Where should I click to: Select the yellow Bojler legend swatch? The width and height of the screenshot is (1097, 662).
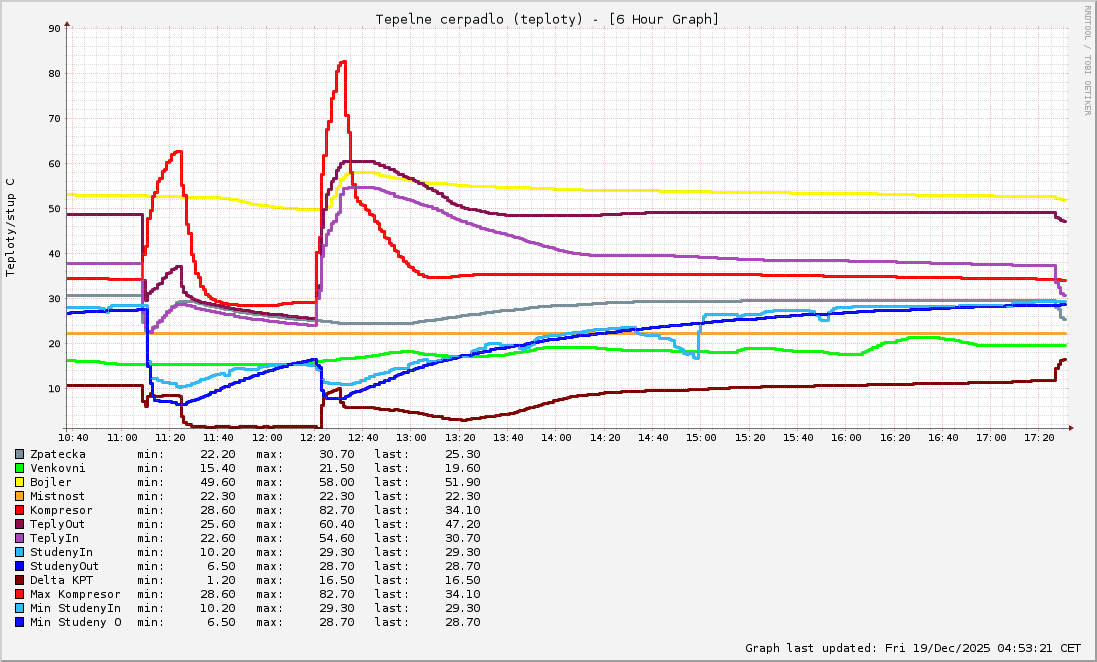pyautogui.click(x=19, y=482)
